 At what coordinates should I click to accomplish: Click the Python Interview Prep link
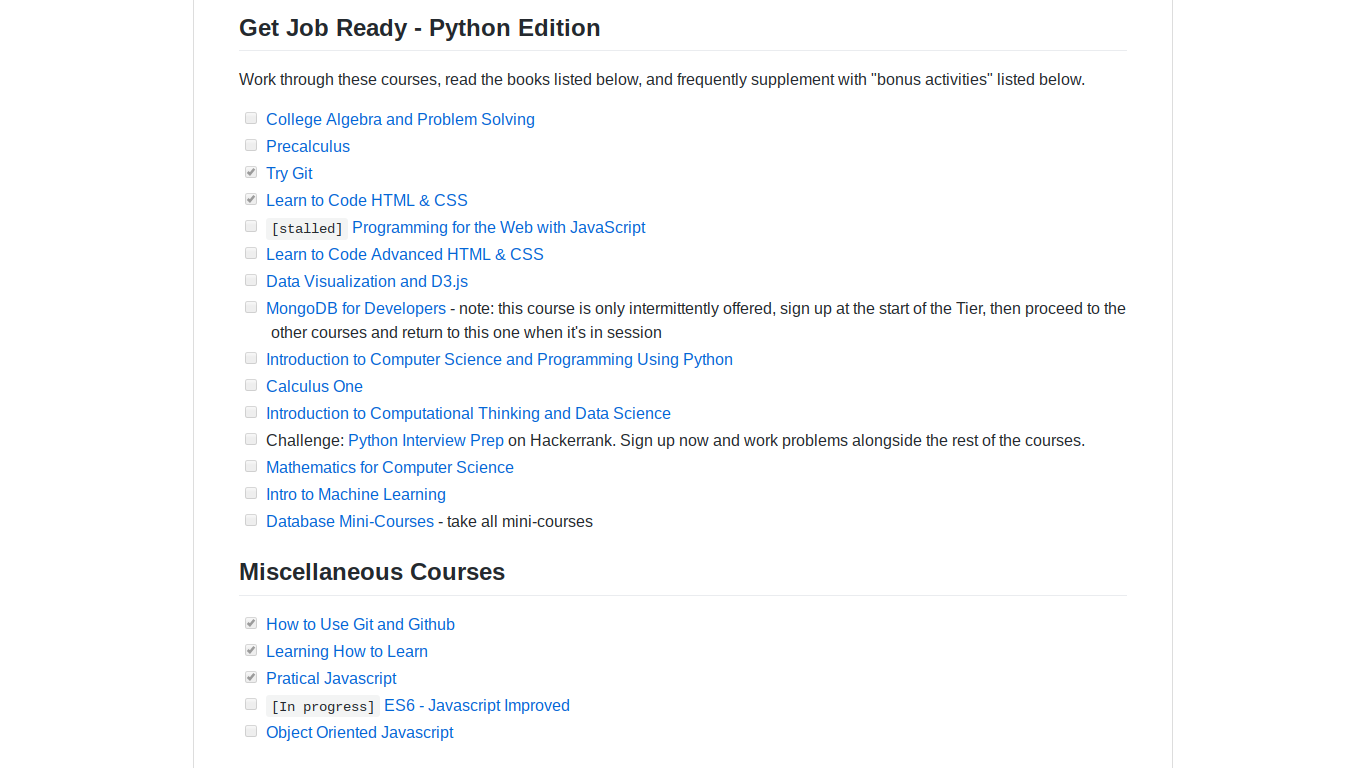(426, 440)
